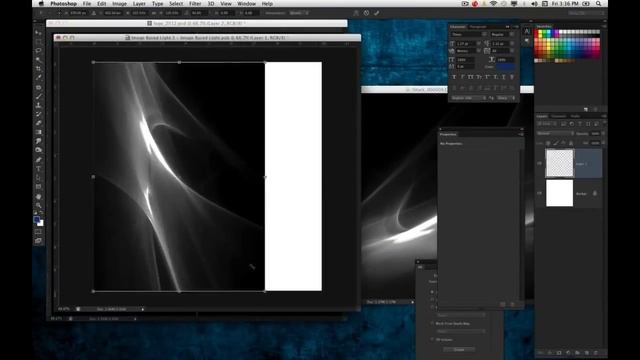Hide the Background layer eye icon
Screen dimensions: 640x360
540,193
